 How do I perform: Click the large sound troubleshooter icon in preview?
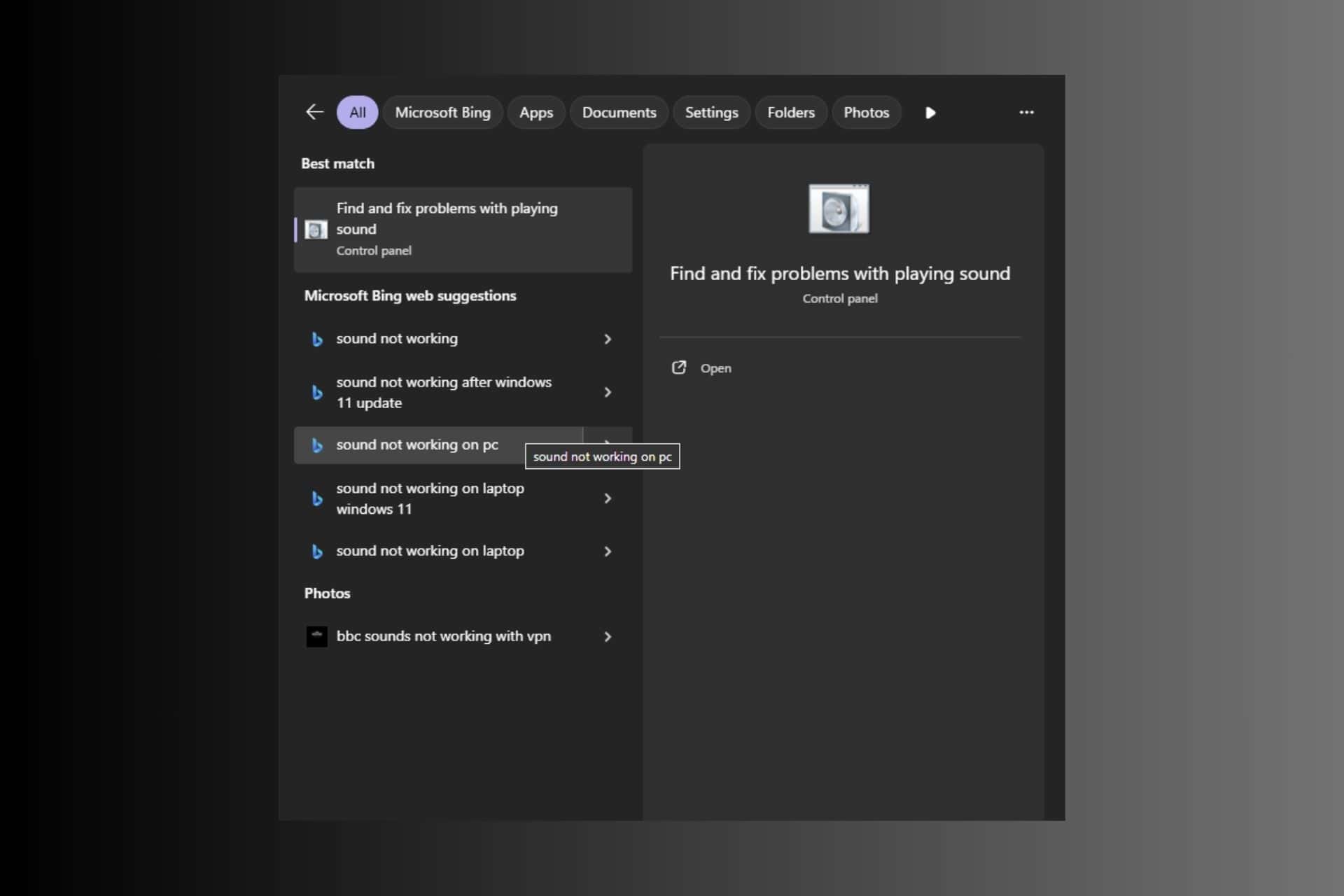pos(839,209)
